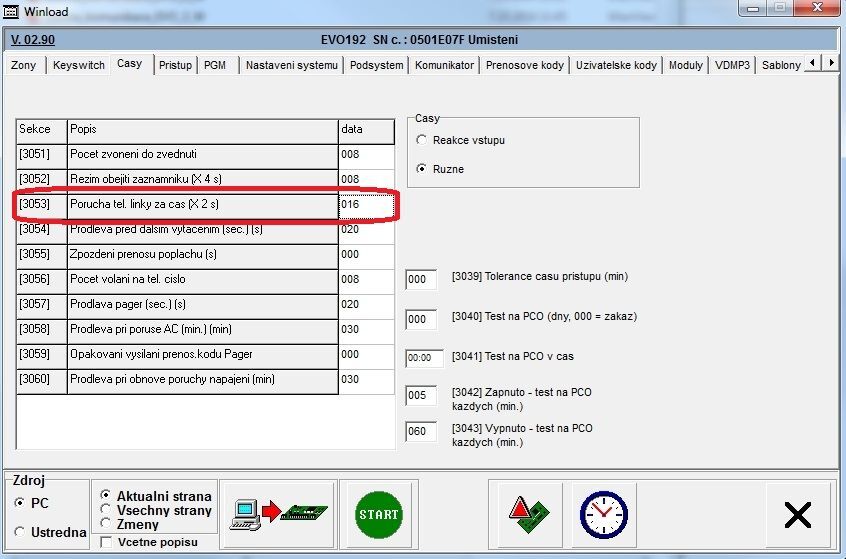Click the 3041 Test na PCO time field
Viewport: 846px width, 559px height.
(x=424, y=357)
